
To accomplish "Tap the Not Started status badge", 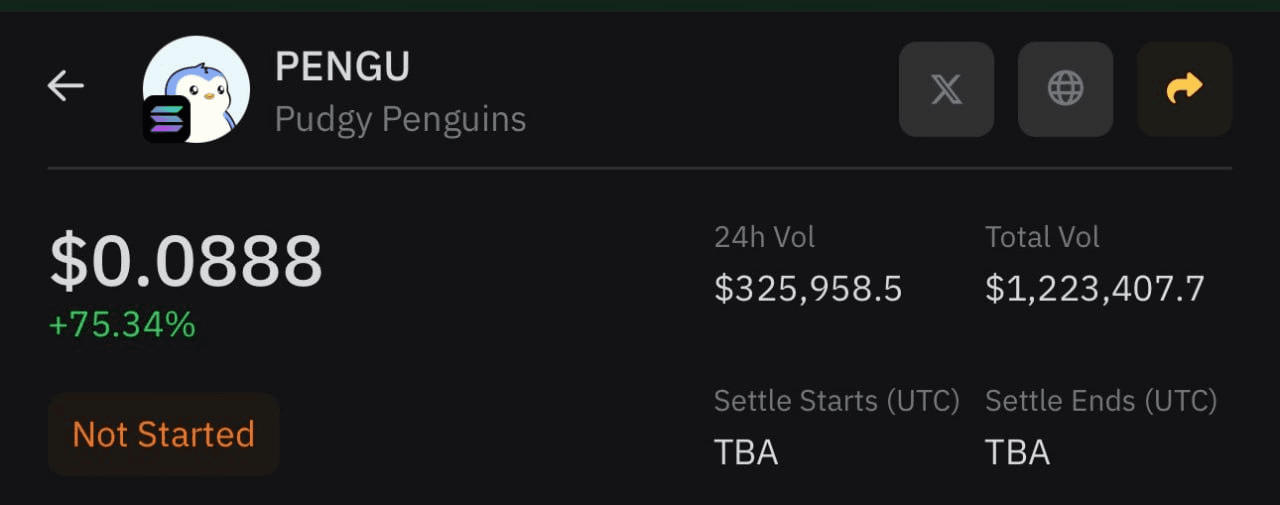I will (163, 434).
